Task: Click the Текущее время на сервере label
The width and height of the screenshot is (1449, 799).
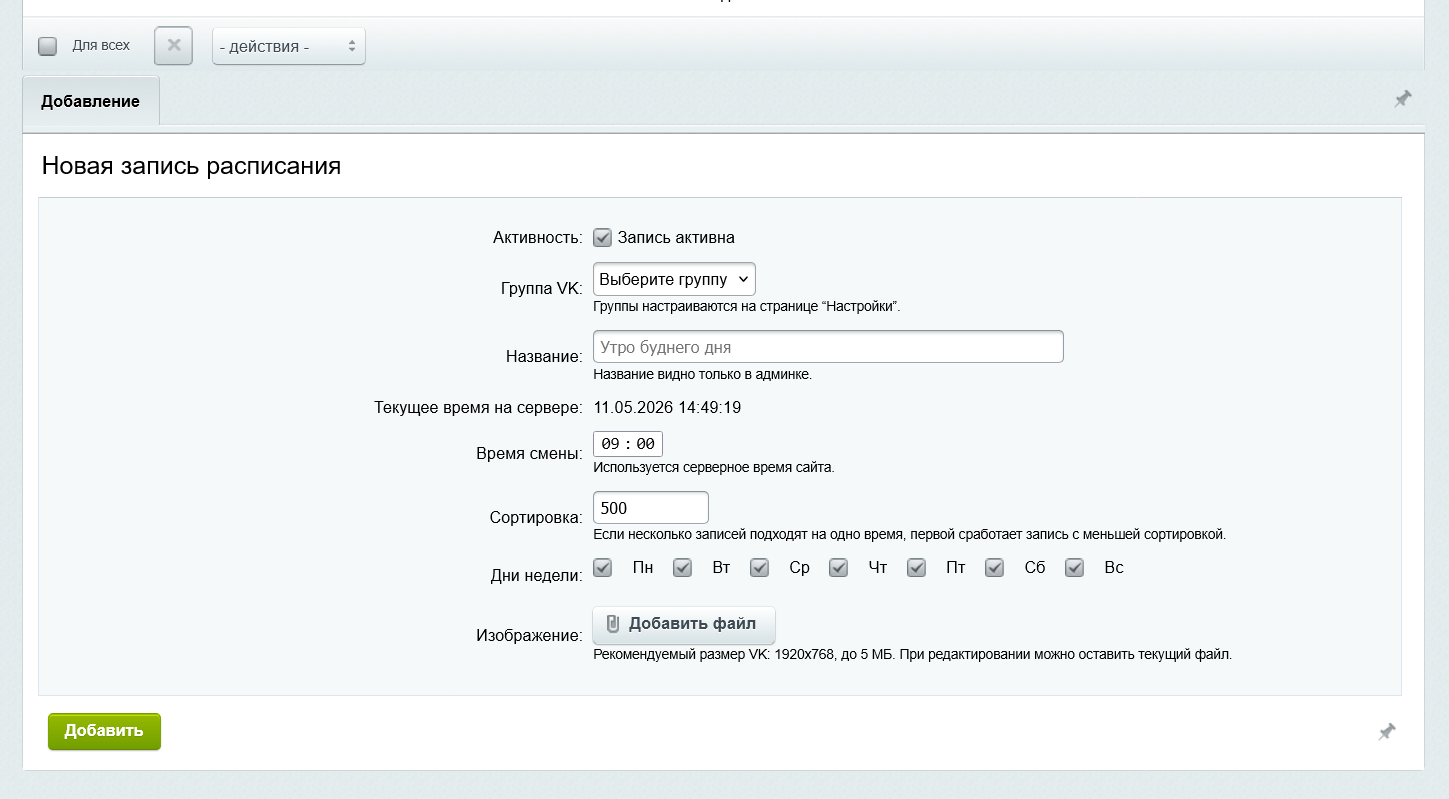Action: [x=478, y=408]
